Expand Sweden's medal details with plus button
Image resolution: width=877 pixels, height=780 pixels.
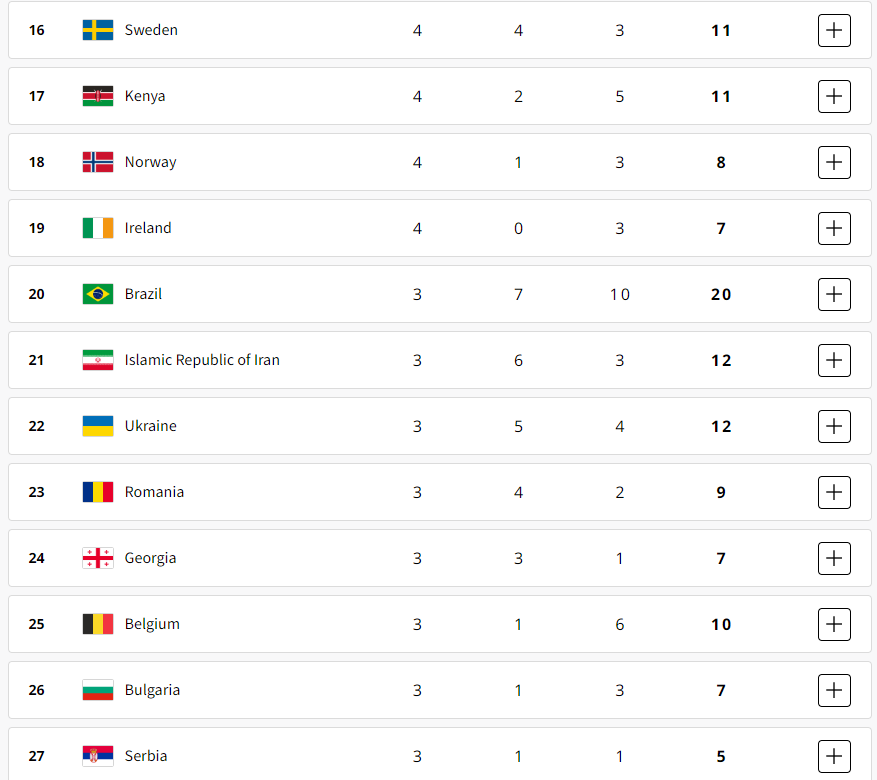[834, 30]
